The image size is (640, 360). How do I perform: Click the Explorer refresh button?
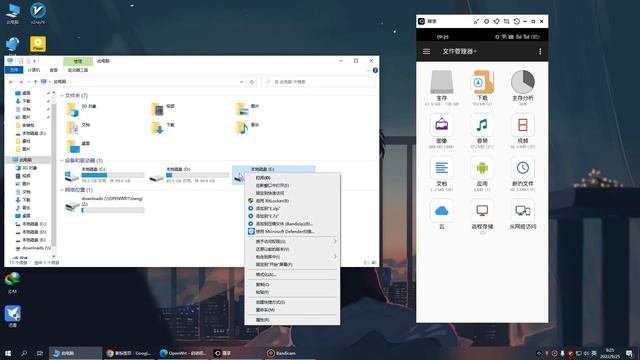point(252,82)
